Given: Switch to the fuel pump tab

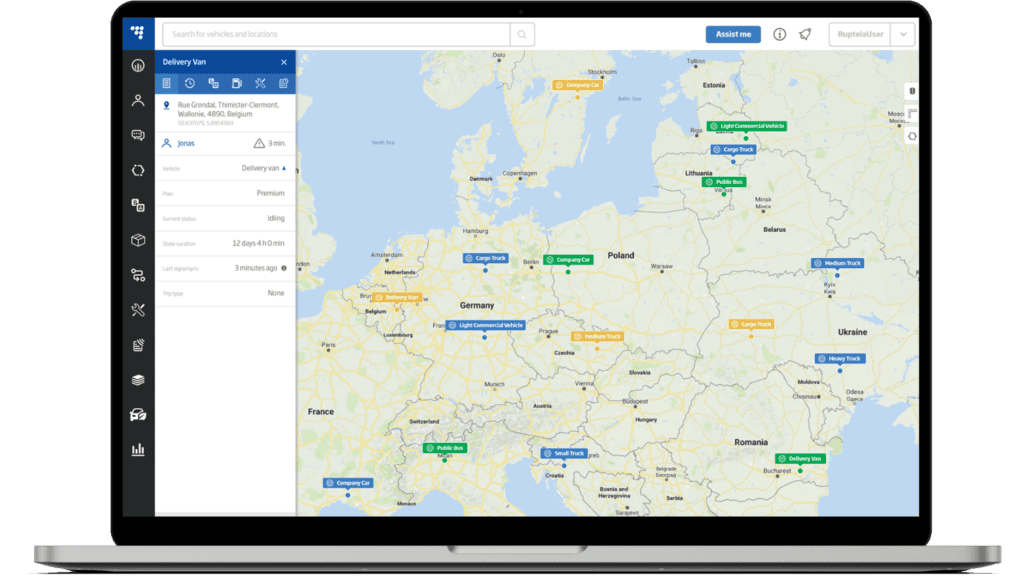Looking at the screenshot, I should pyautogui.click(x=236, y=83).
